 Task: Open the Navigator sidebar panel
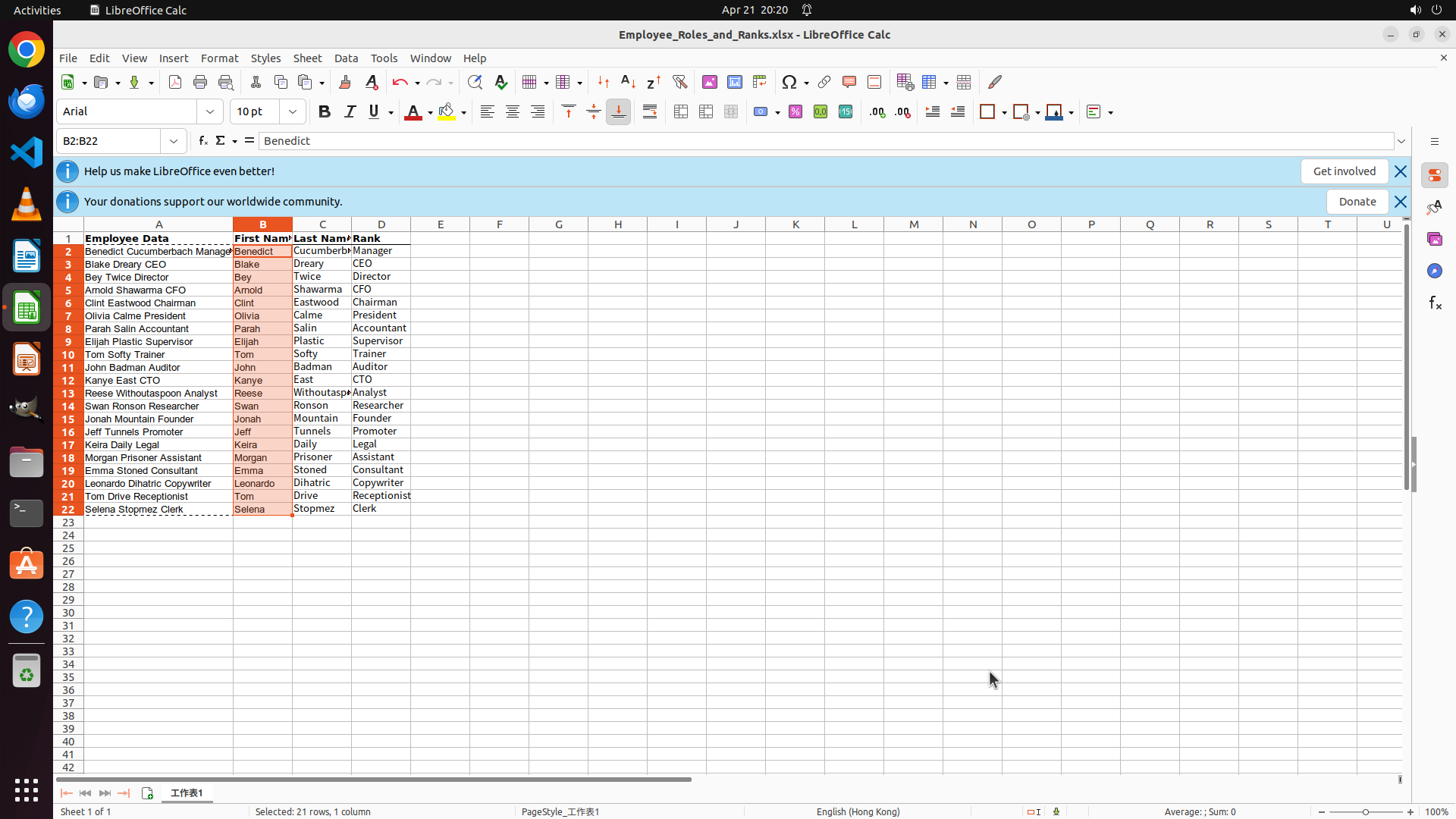[1434, 271]
